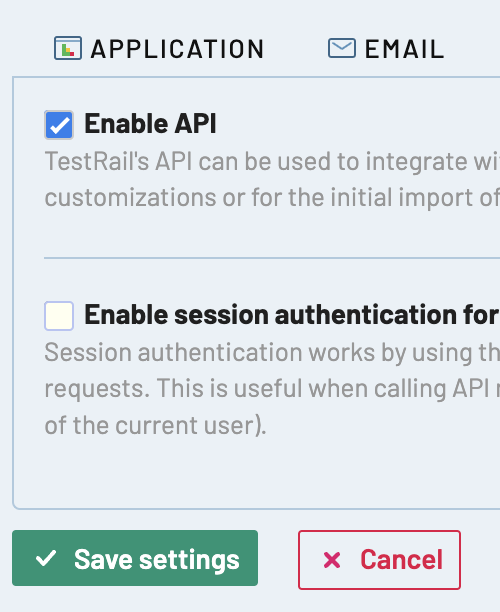This screenshot has width=500, height=612.
Task: Click the 'TestRail's API can be used' description
Action: pyautogui.click(x=272, y=162)
